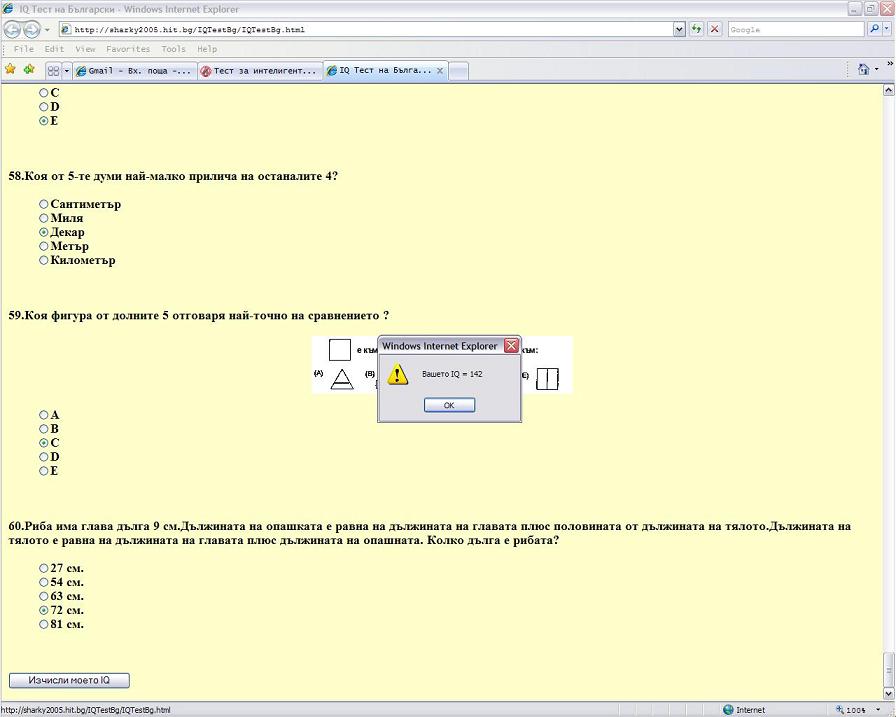
Task: Click the page scrollbar down arrow
Action: tap(889, 694)
